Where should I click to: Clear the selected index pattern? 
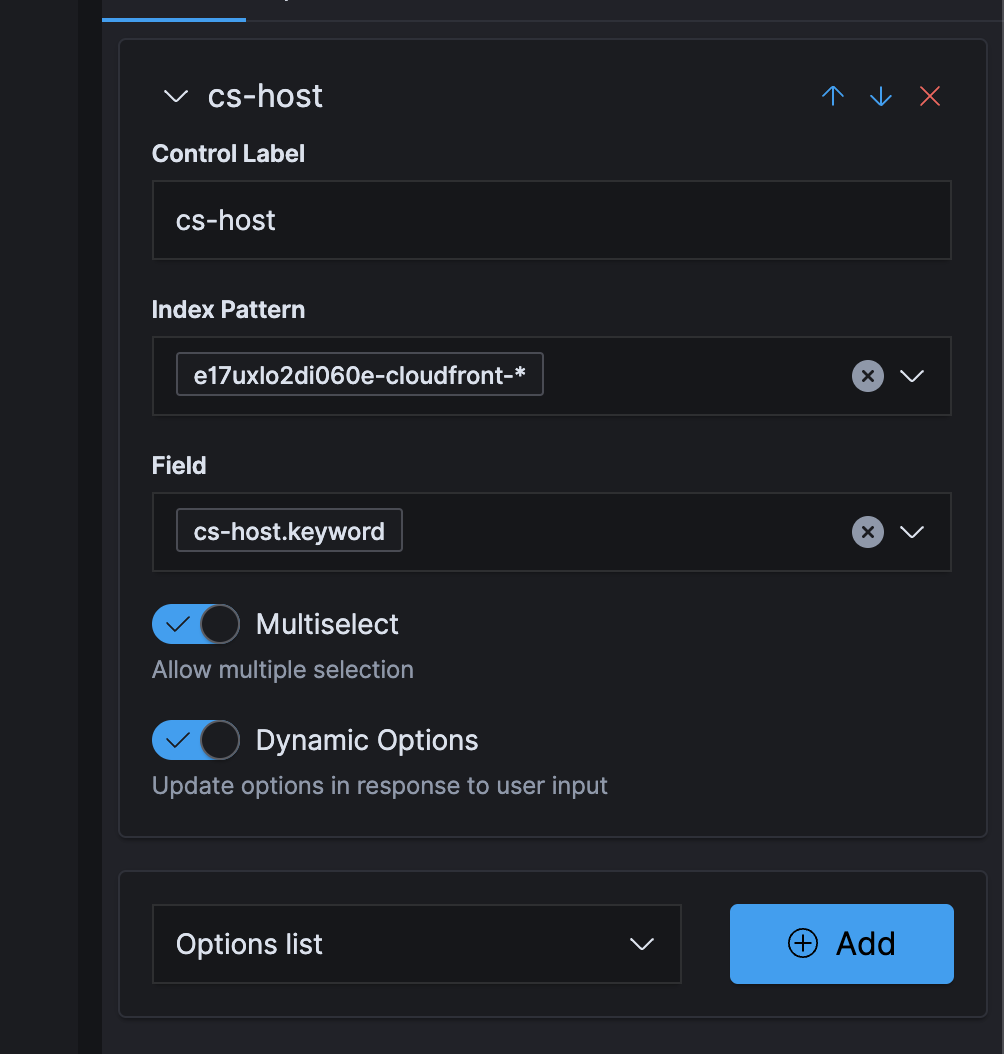pos(867,376)
